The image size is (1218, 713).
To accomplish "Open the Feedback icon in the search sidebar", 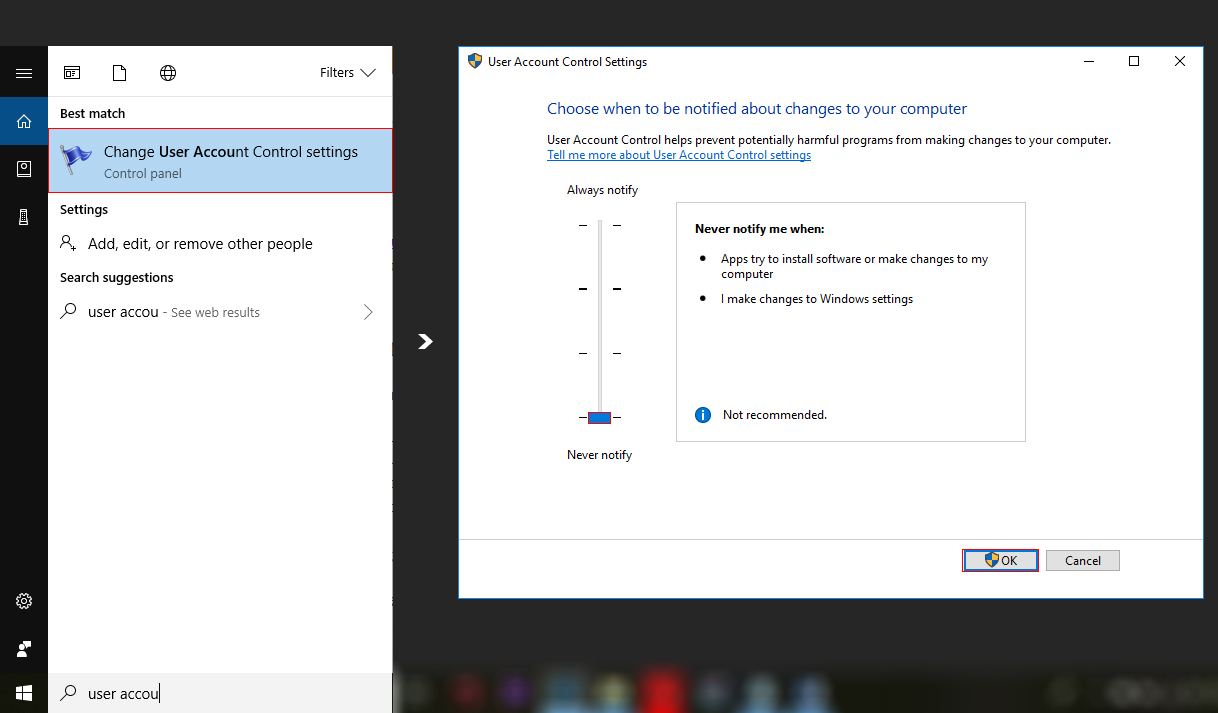I will click(24, 649).
